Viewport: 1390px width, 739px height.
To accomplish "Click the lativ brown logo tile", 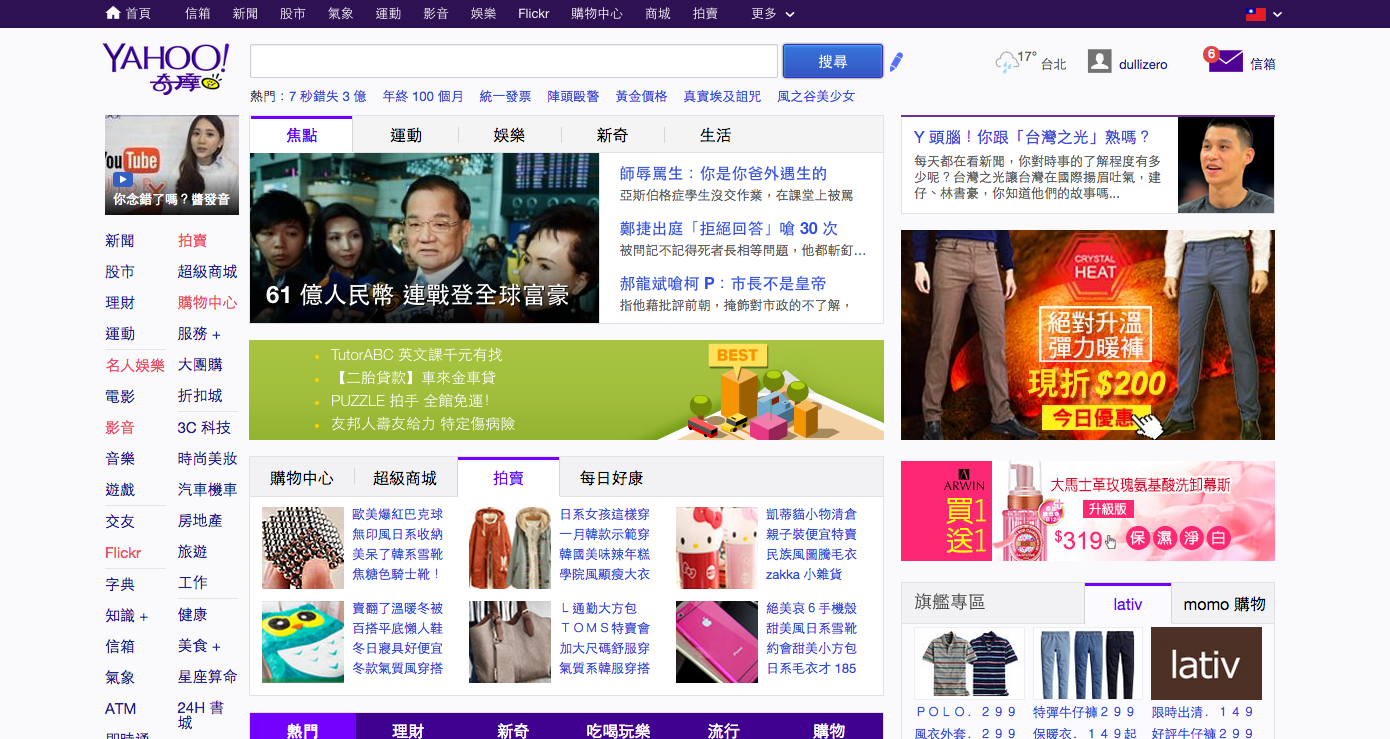I will coord(1206,663).
